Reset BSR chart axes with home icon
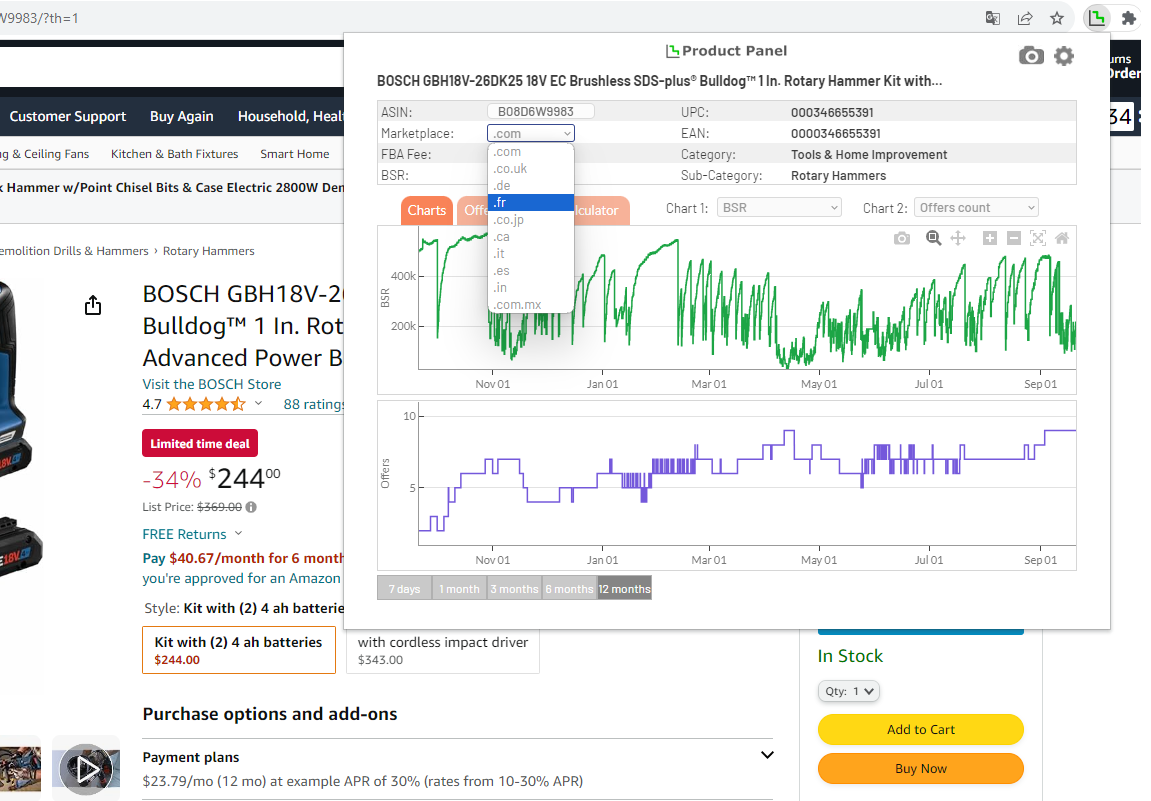The width and height of the screenshot is (1151, 801). pyautogui.click(x=1062, y=238)
